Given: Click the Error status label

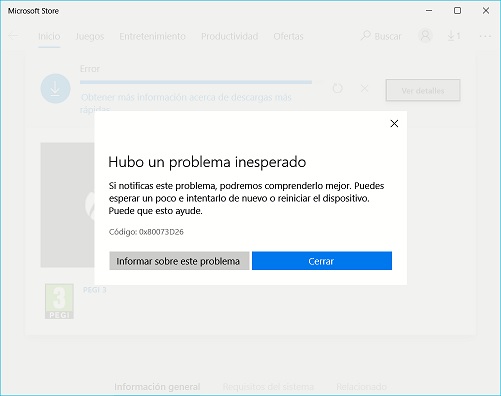Looking at the screenshot, I should coord(90,69).
